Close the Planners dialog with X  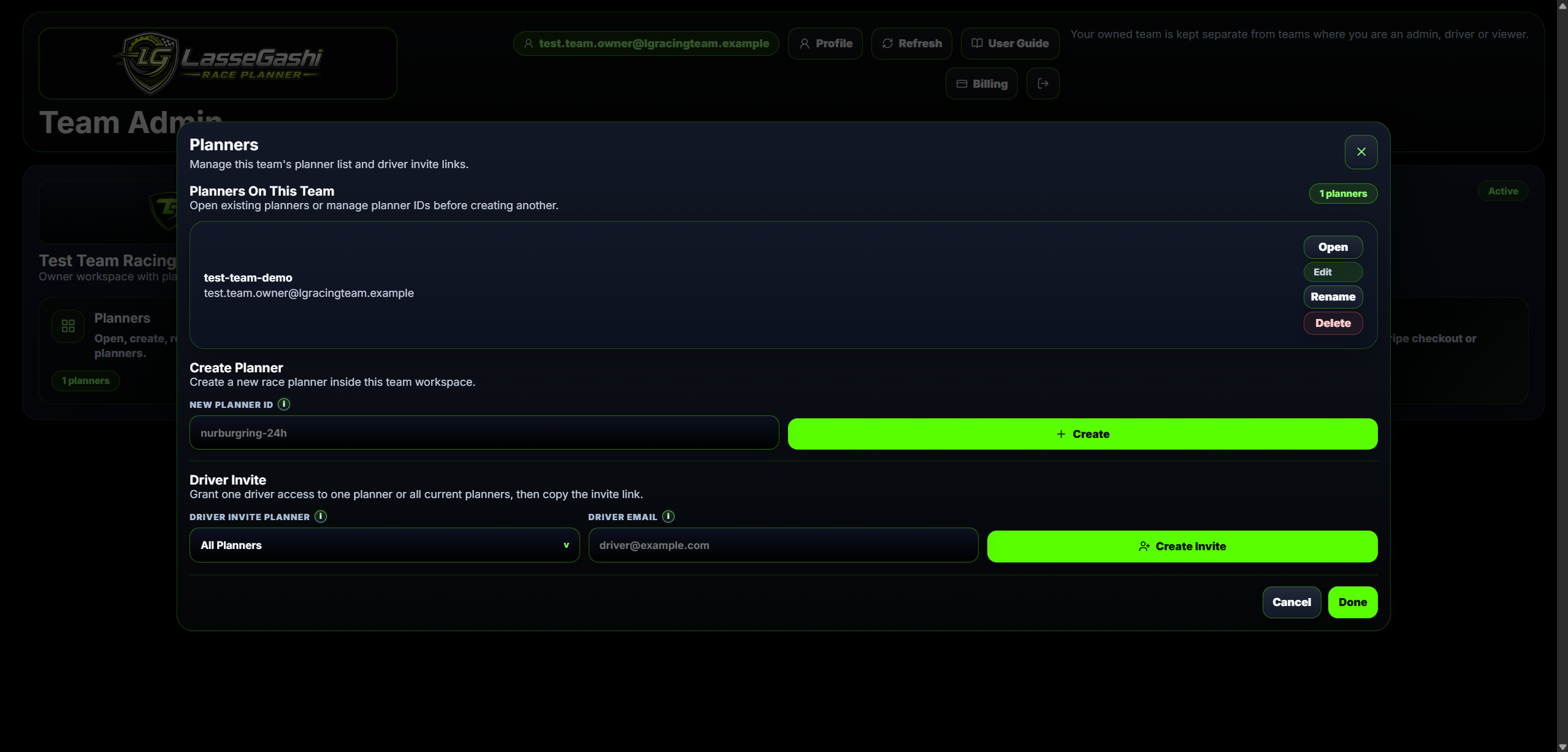(x=1361, y=152)
